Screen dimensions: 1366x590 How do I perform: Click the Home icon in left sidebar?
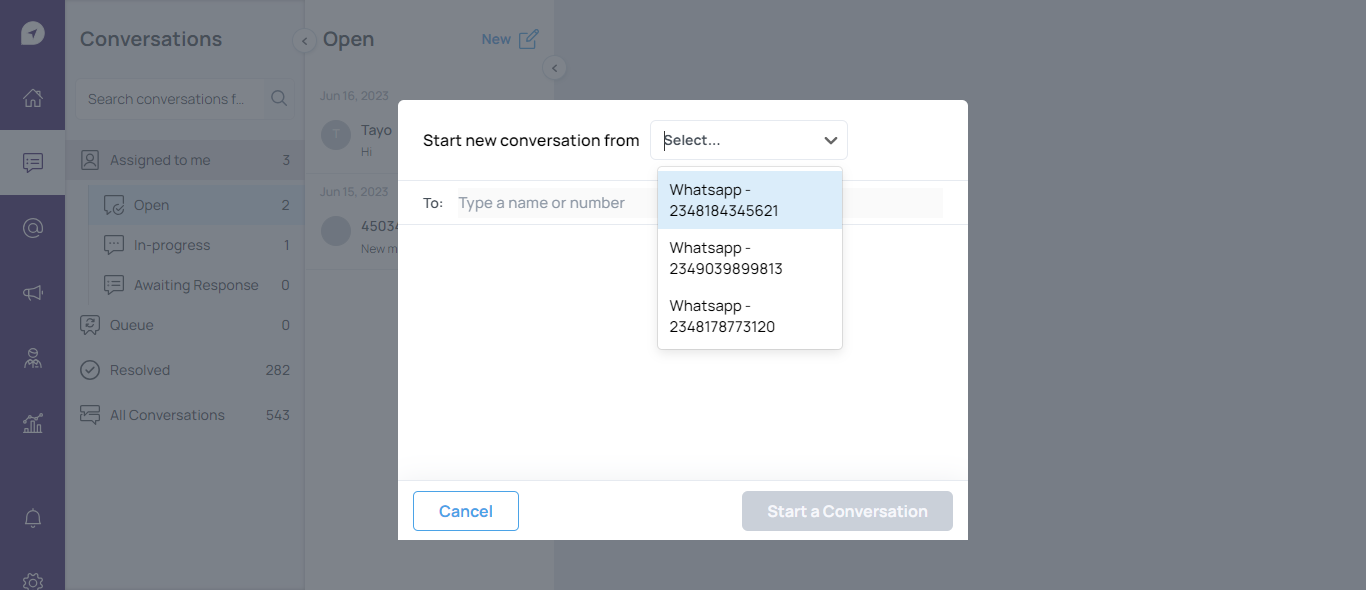pos(33,98)
